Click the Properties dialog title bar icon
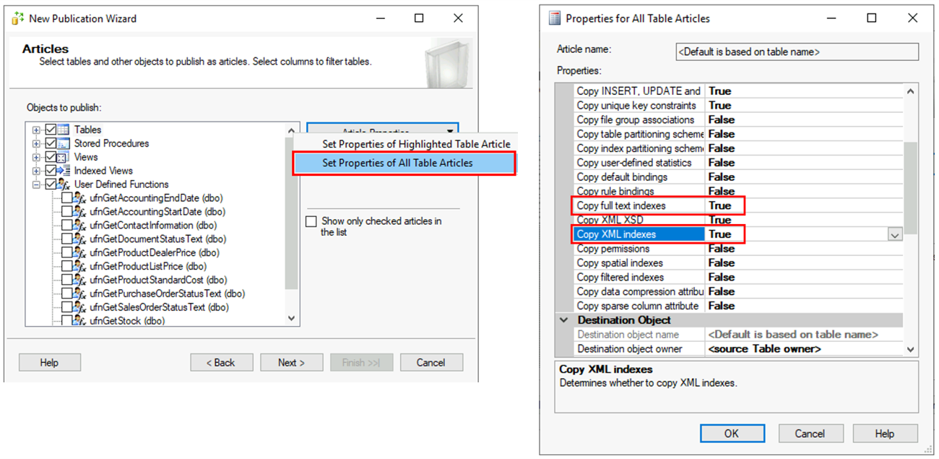This screenshot has height=459, width=939. 555,19
